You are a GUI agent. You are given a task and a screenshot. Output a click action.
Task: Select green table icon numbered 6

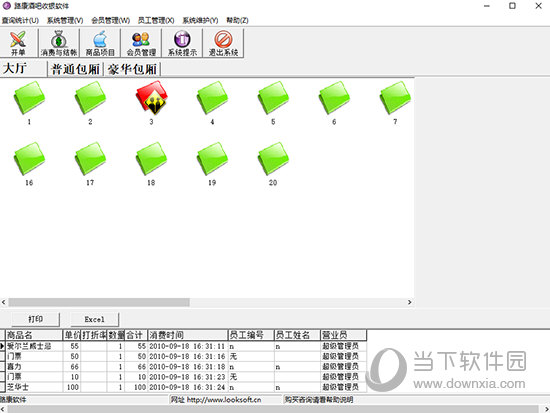click(335, 98)
